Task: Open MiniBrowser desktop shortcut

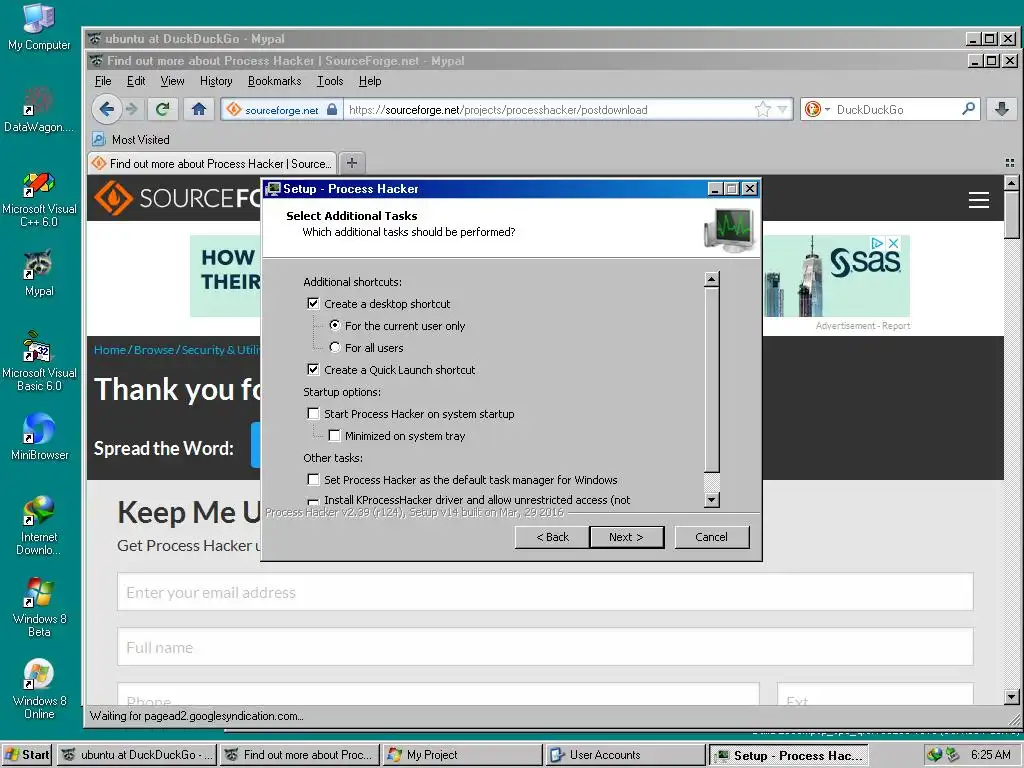Action: point(39,436)
